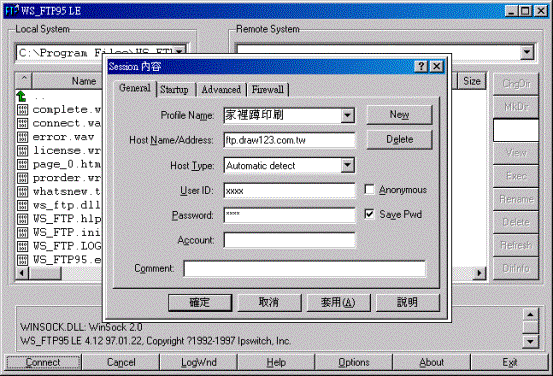Open the Profile Name dropdown
Image resolution: width=553 pixels, height=376 pixels.
click(347, 115)
